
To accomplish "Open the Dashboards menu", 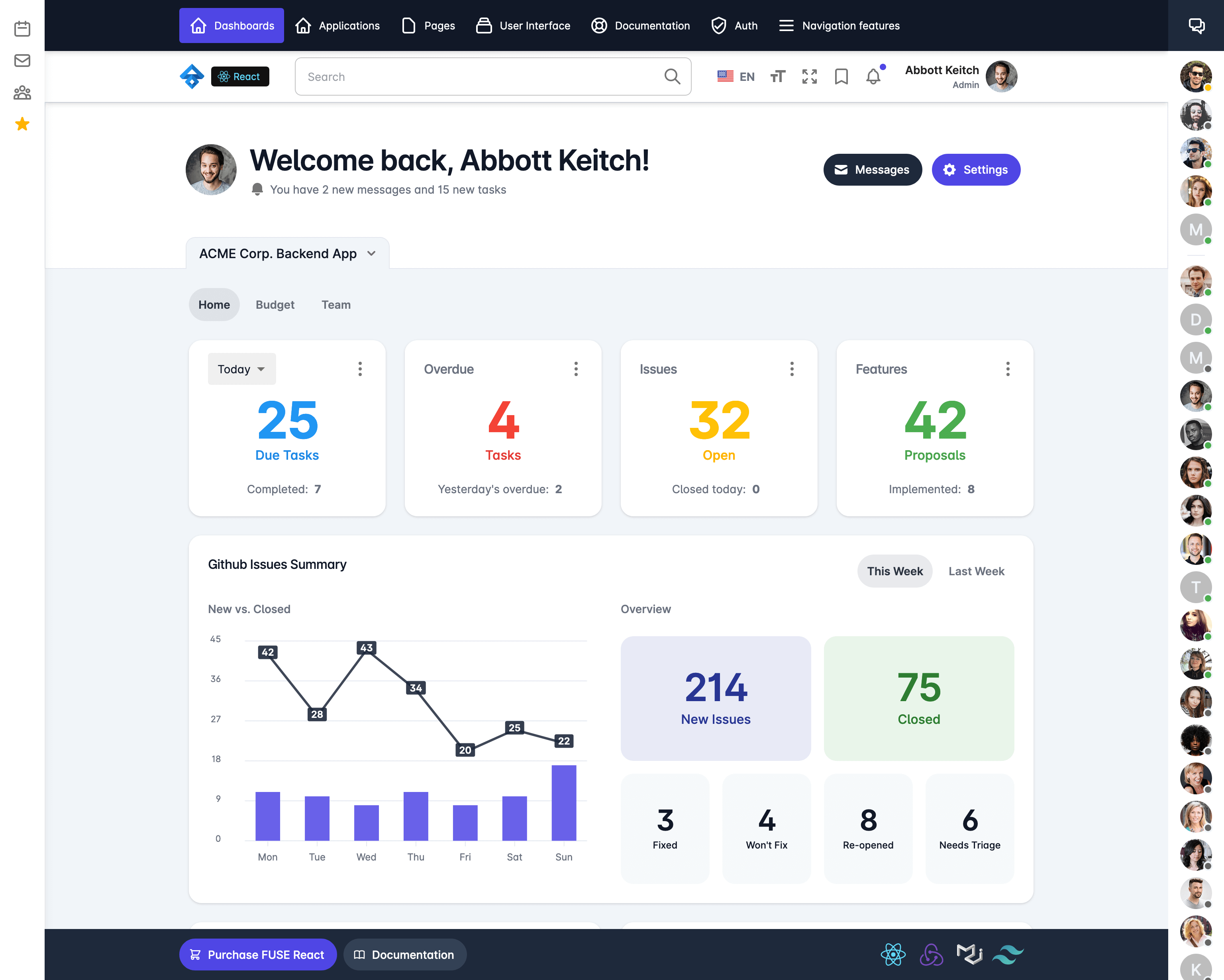I will [x=231, y=25].
